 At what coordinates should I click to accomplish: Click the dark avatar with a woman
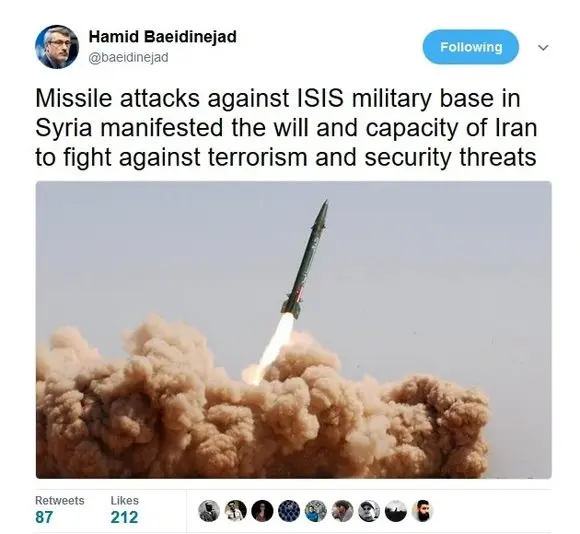tap(262, 511)
